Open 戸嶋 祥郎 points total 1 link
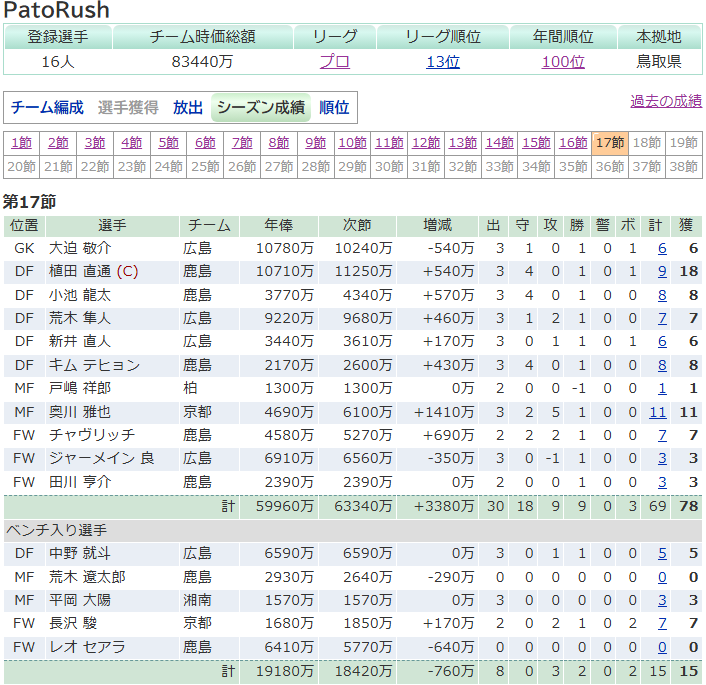The height and width of the screenshot is (685, 706). [x=662, y=388]
